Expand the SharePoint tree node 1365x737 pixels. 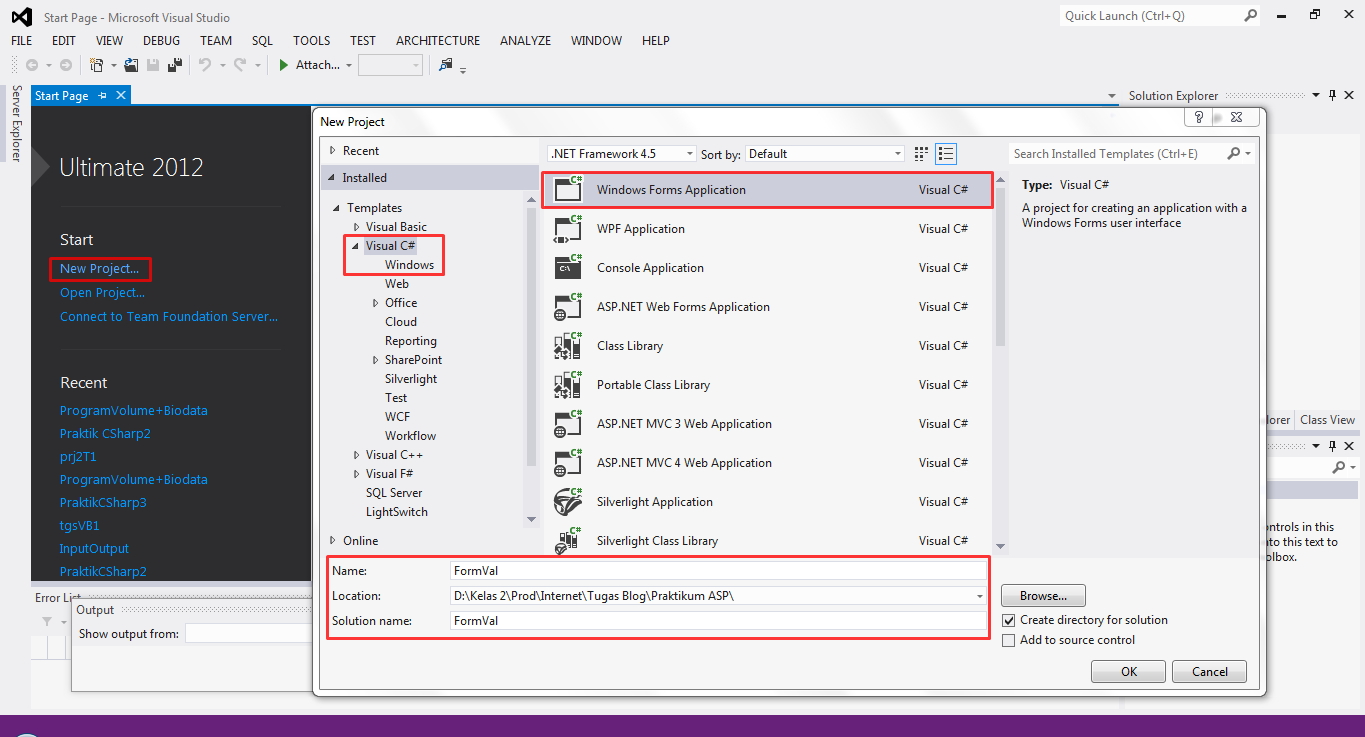click(x=376, y=360)
